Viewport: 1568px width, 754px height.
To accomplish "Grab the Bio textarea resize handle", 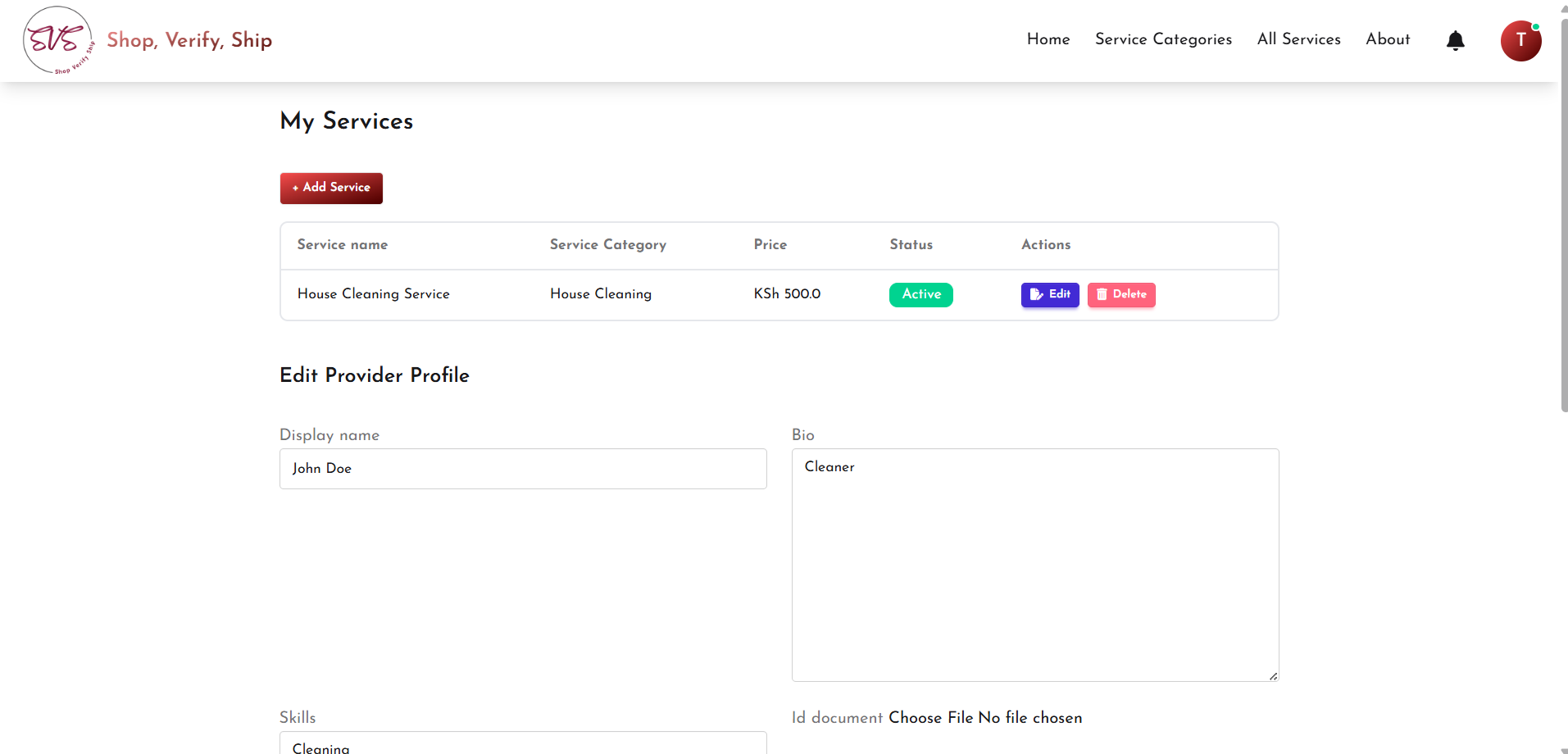I will click(x=1273, y=675).
